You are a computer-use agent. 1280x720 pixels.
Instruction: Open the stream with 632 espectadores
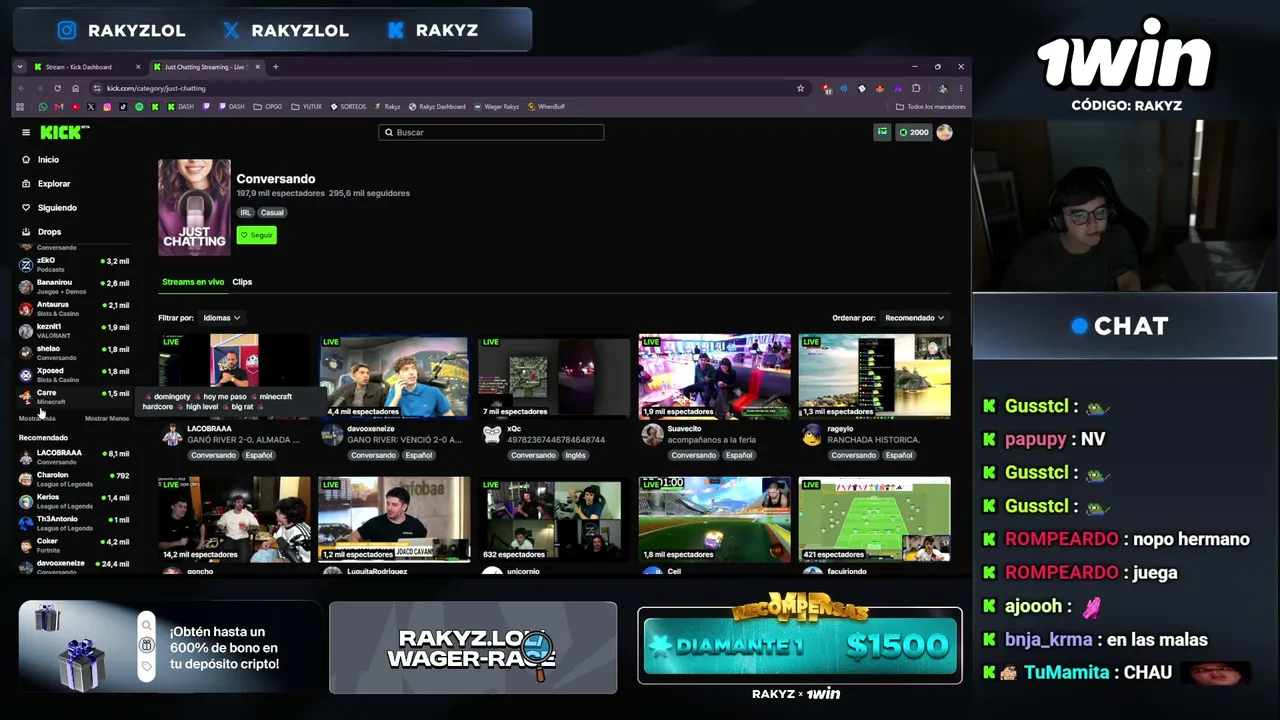click(x=554, y=519)
